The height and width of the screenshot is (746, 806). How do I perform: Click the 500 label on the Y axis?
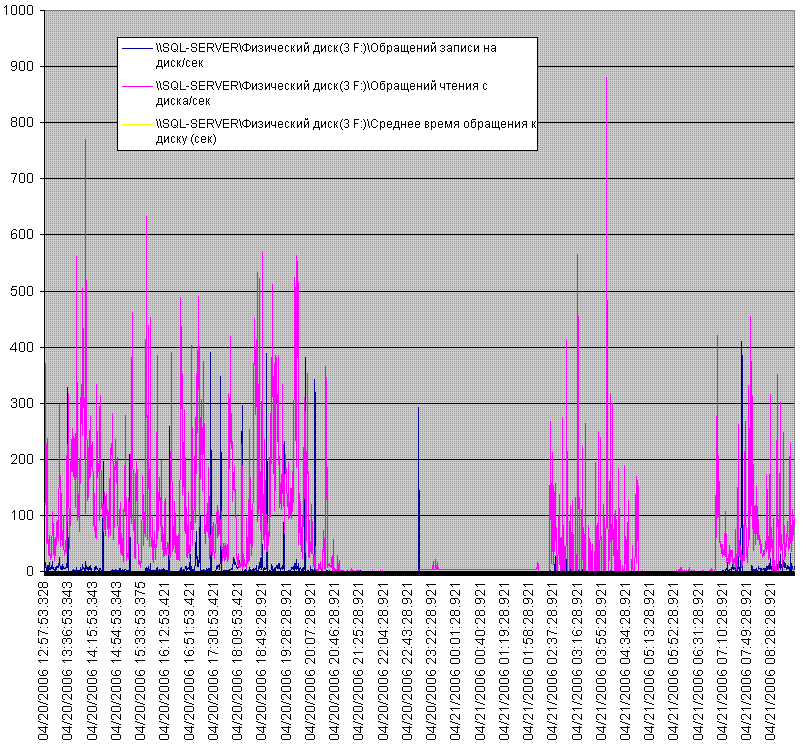pos(24,292)
